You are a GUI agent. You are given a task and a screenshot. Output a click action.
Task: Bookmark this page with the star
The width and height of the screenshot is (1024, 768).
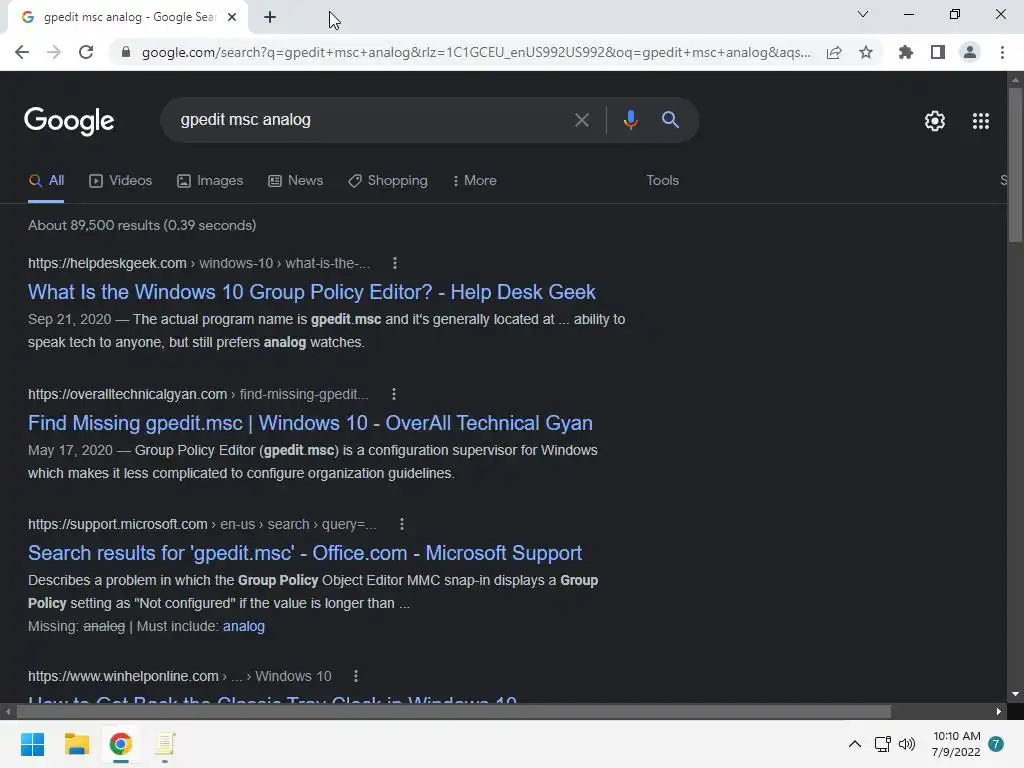tap(866, 52)
